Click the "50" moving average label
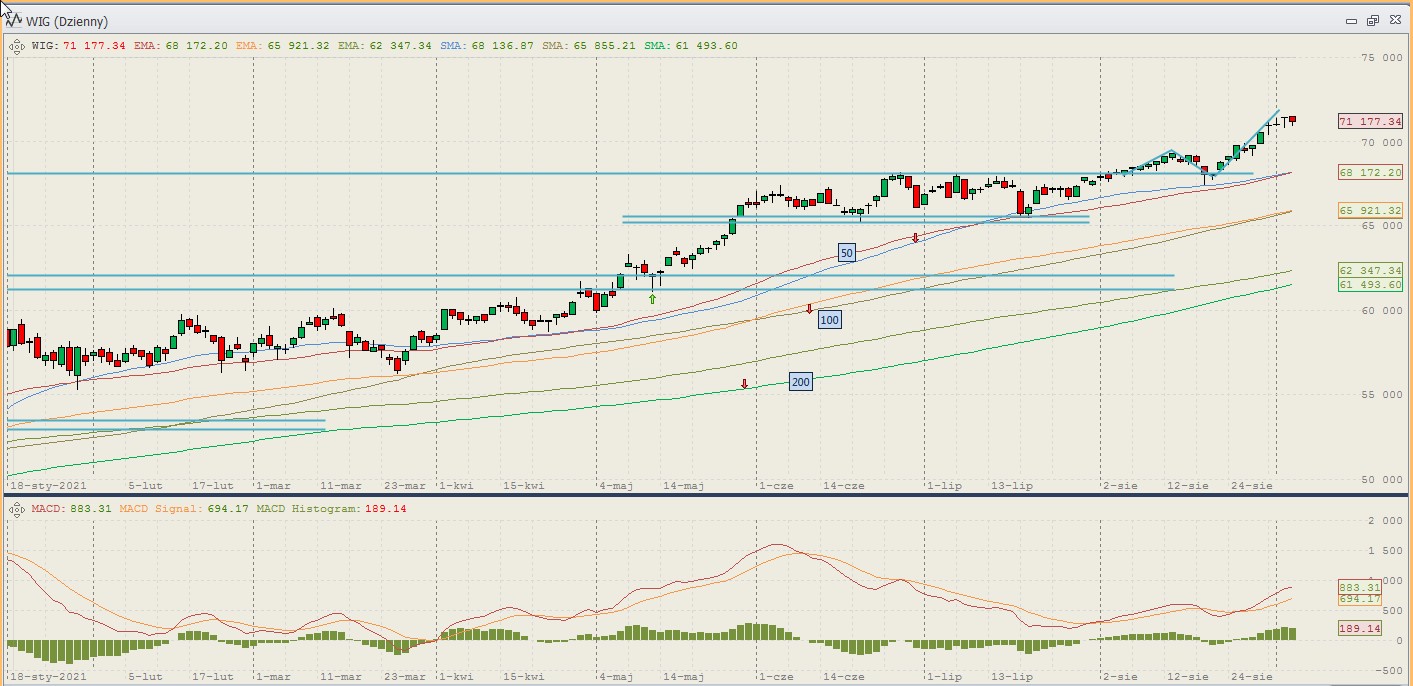1413x686 pixels. (846, 253)
